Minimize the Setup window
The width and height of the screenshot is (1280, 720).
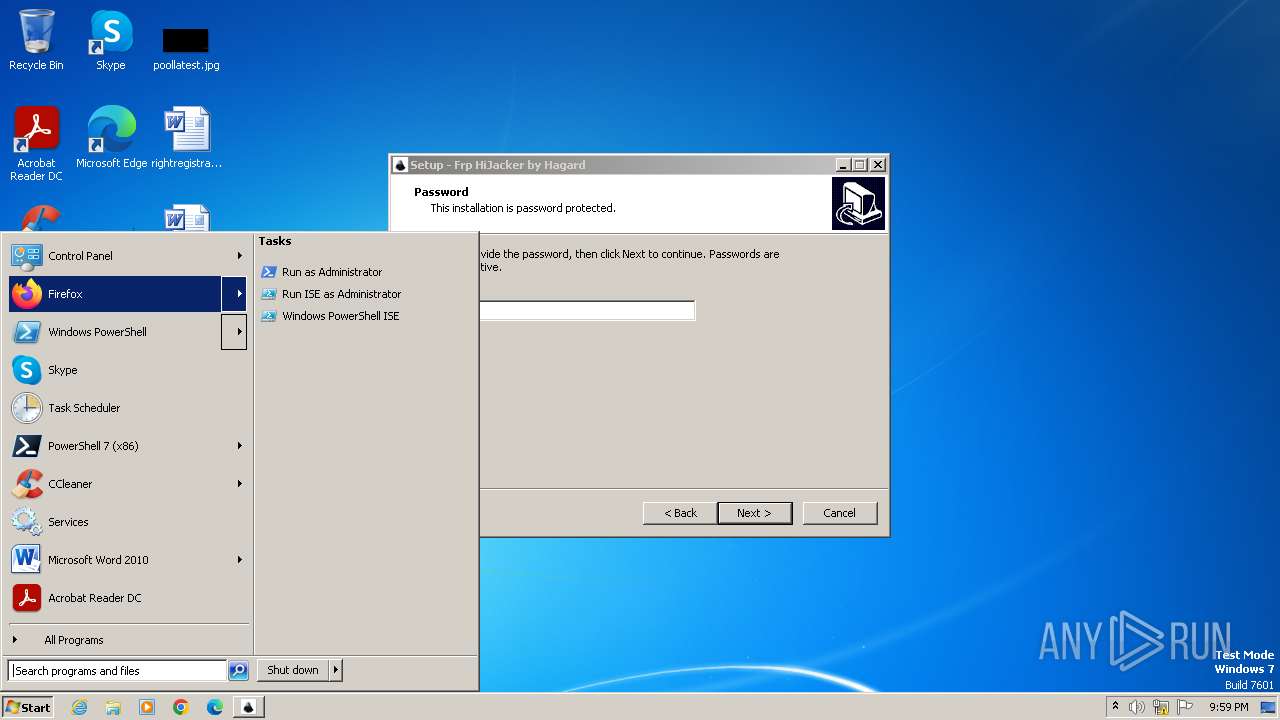(x=843, y=165)
